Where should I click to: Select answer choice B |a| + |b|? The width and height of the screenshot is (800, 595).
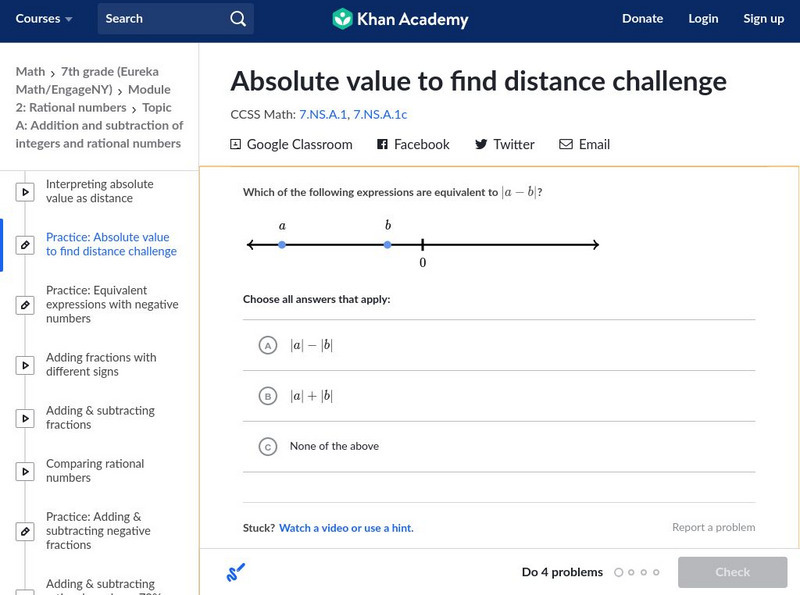tap(267, 396)
